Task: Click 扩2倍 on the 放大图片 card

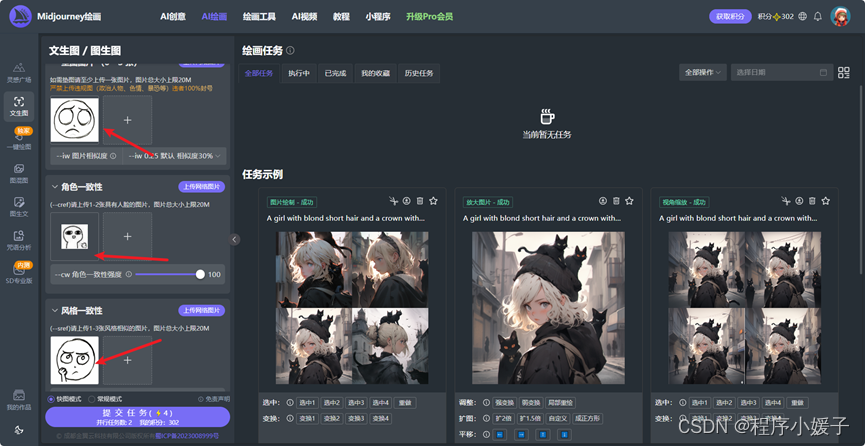Action: [504, 418]
